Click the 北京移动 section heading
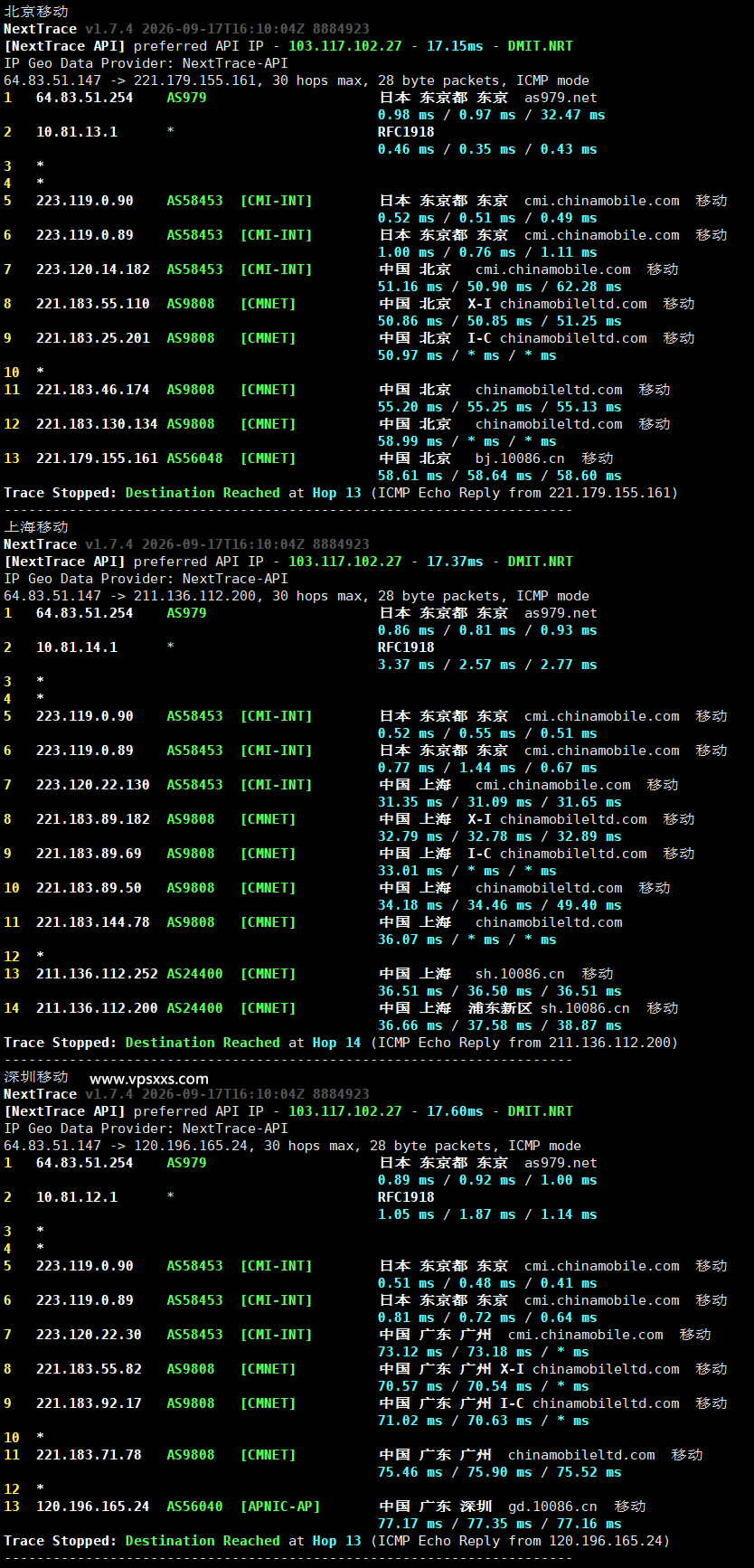754x1568 pixels. (x=36, y=12)
